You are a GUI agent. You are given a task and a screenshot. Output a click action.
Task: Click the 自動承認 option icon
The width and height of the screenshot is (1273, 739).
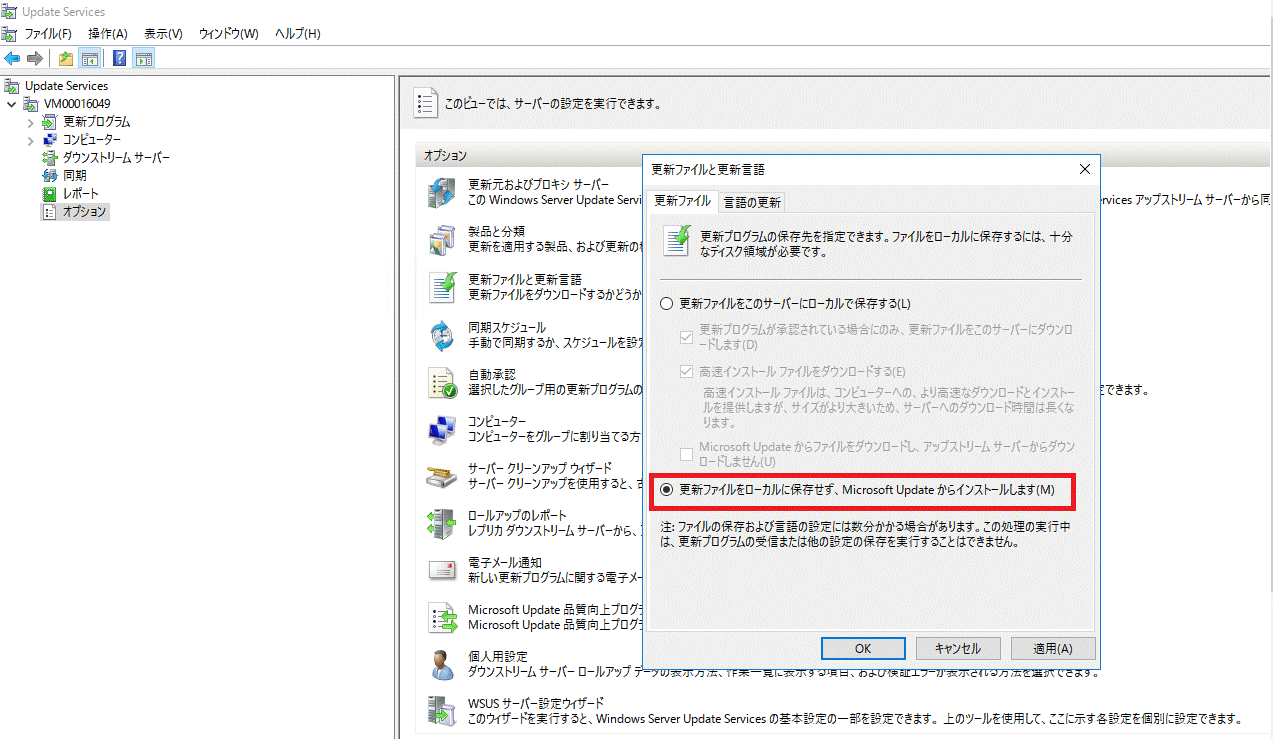[442, 382]
